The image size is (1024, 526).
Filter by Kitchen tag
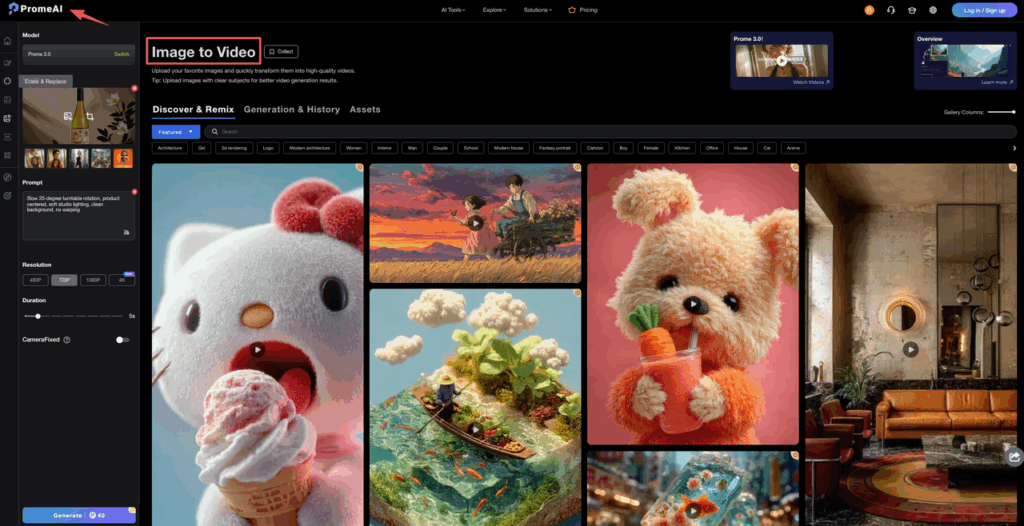coord(682,148)
